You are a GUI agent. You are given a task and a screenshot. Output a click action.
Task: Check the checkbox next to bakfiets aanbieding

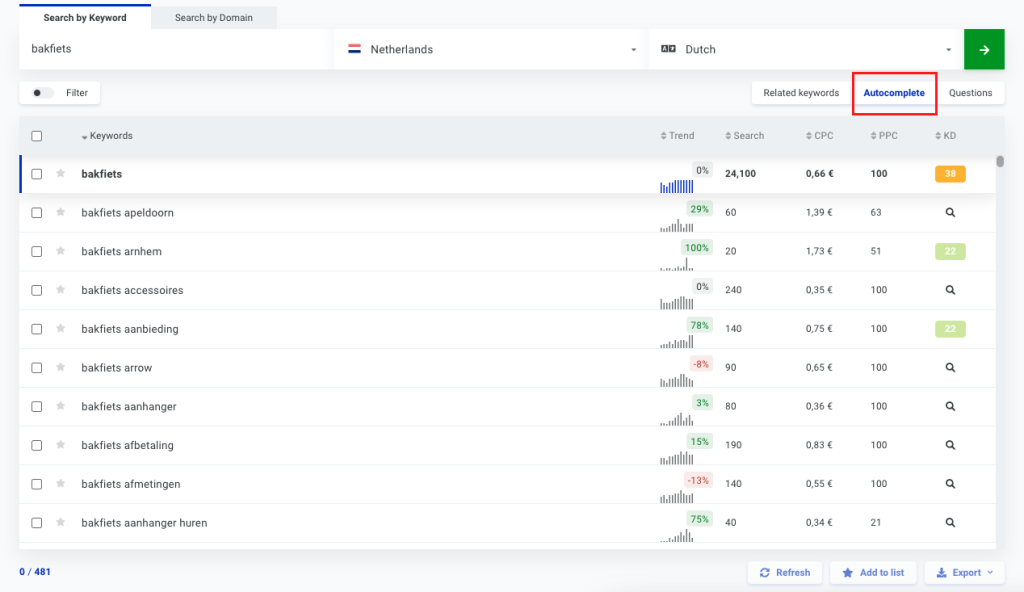[37, 329]
